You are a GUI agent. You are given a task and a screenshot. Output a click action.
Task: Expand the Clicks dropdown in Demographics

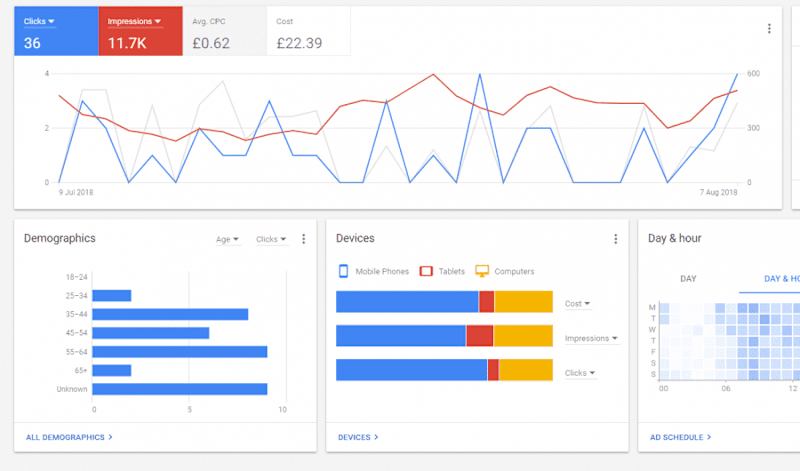[271, 239]
